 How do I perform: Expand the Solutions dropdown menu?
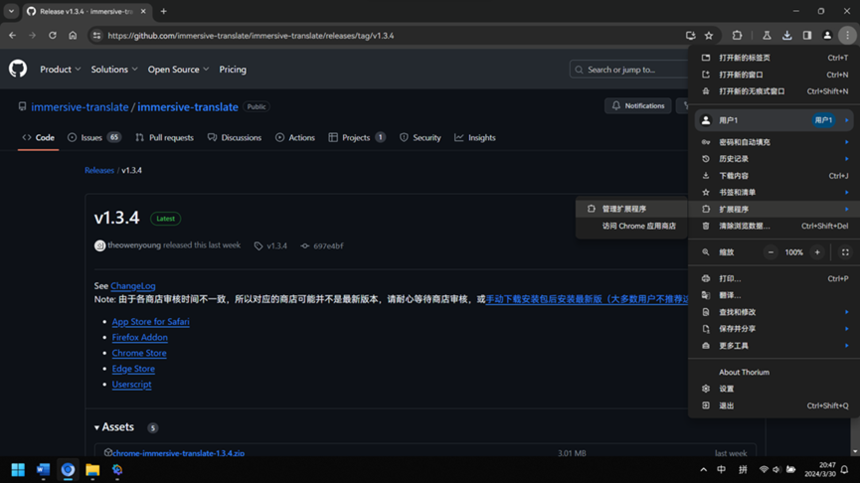click(114, 70)
